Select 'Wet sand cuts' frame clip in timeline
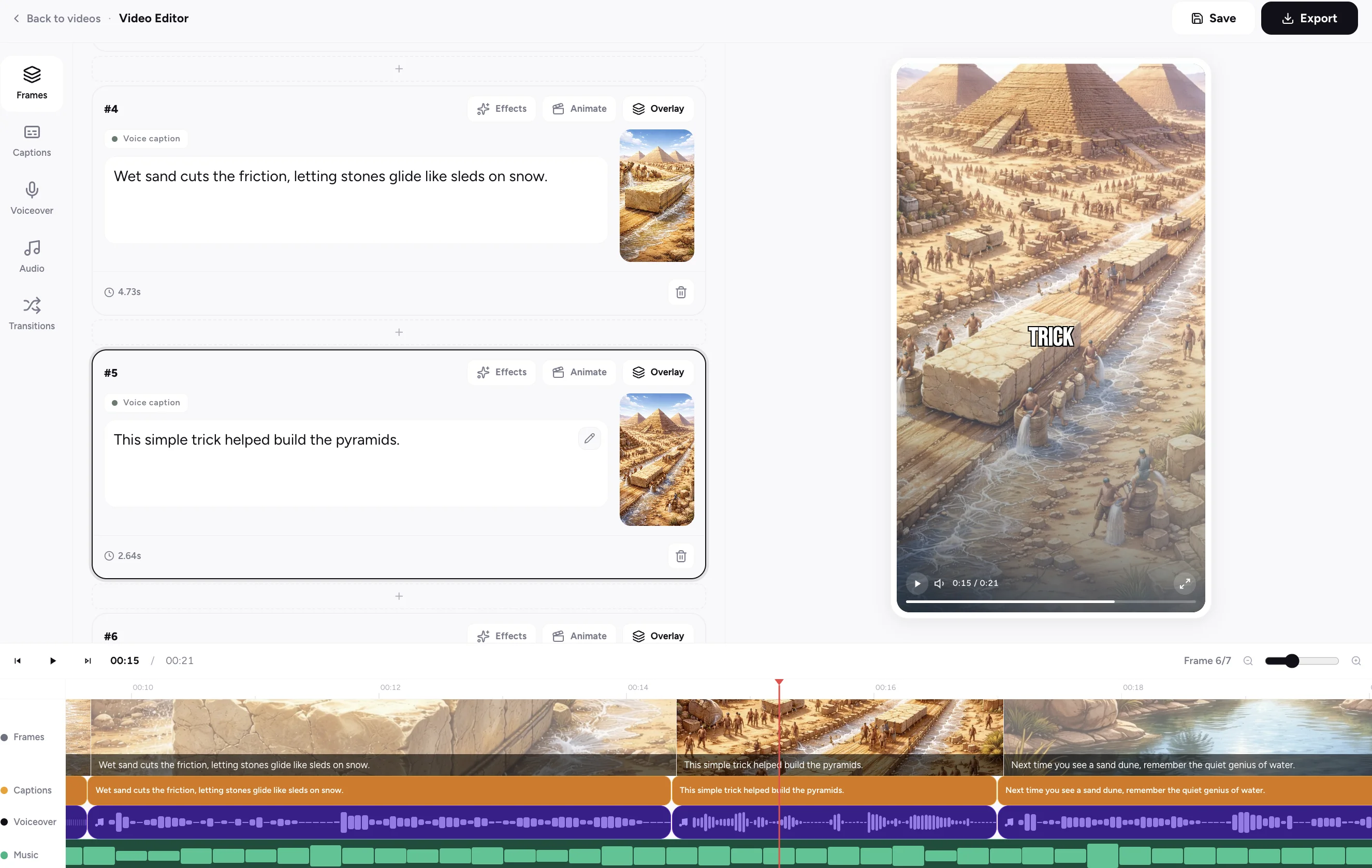 [x=384, y=738]
